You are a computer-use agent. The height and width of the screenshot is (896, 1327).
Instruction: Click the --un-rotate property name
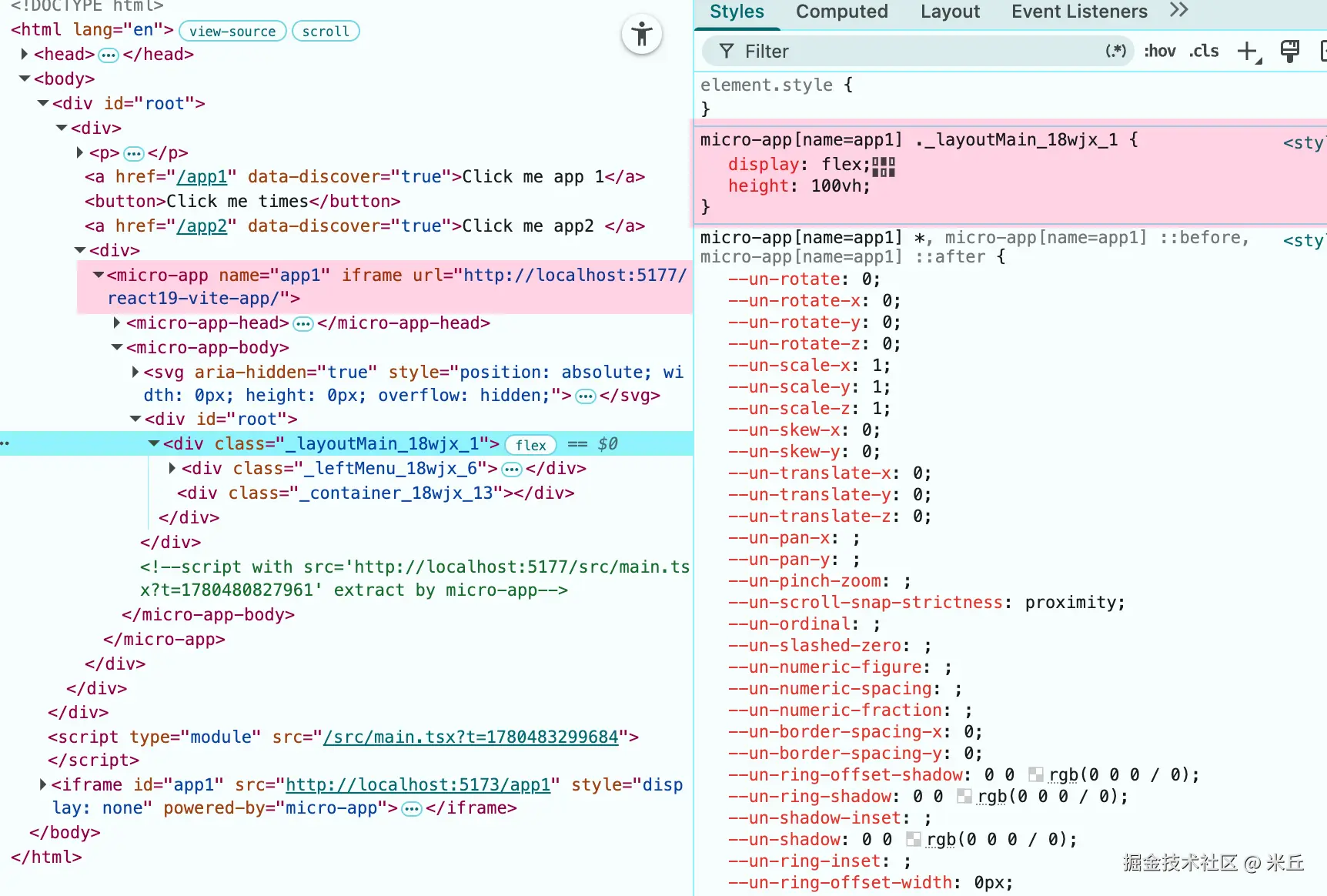coord(784,279)
